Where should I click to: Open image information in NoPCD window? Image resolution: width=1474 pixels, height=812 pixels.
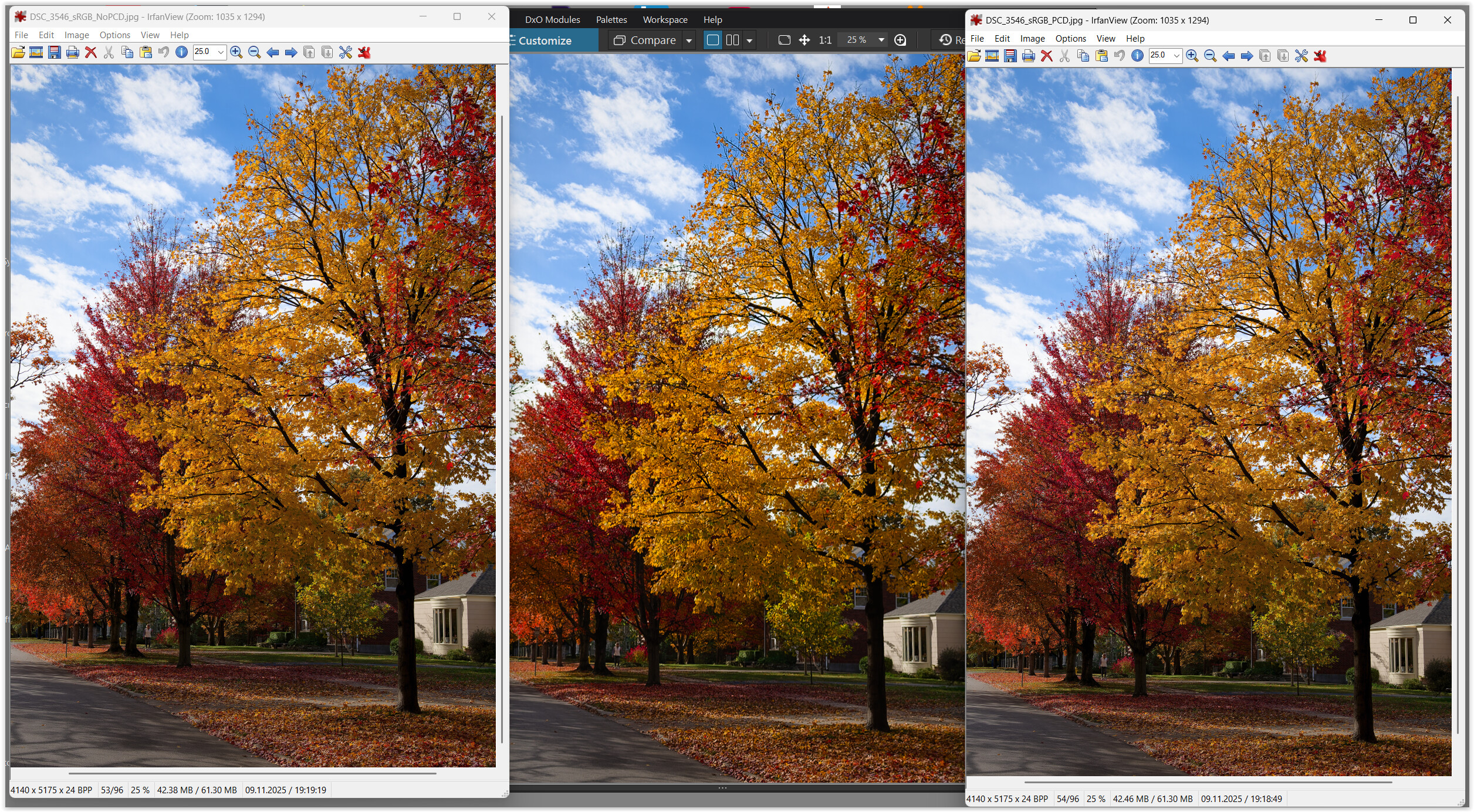pyautogui.click(x=182, y=53)
